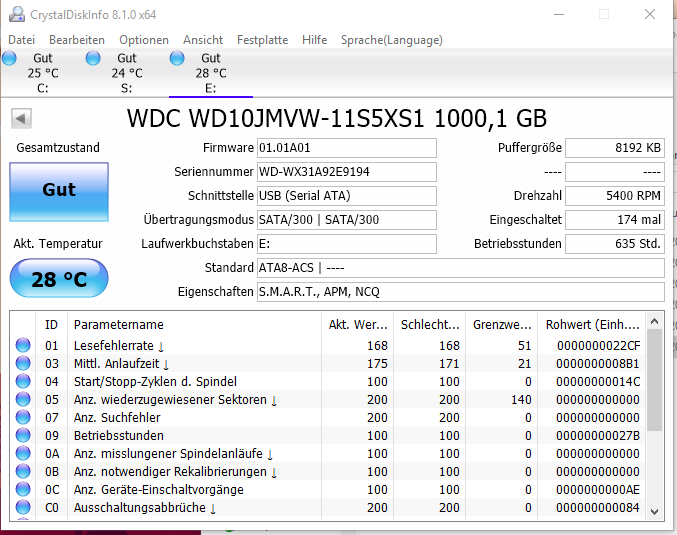Select the Anz. Suchfehler parameter
The height and width of the screenshot is (535, 677).
click(117, 418)
